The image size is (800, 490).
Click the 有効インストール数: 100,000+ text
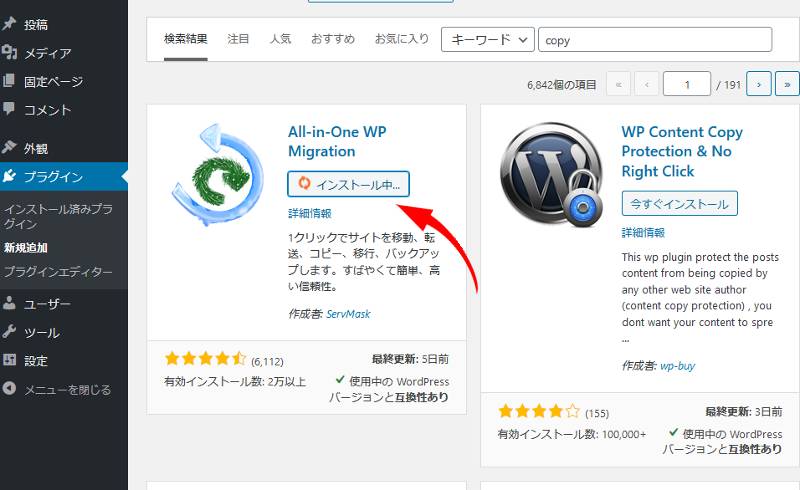pyautogui.click(x=572, y=434)
